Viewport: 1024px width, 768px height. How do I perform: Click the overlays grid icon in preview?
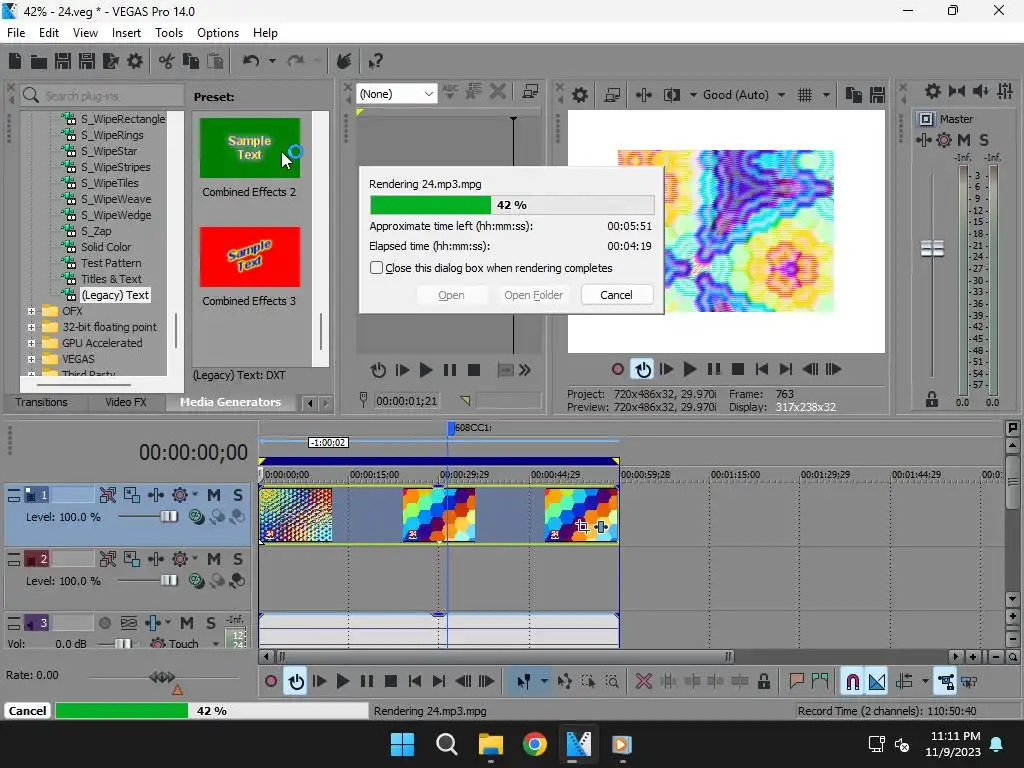click(x=805, y=95)
